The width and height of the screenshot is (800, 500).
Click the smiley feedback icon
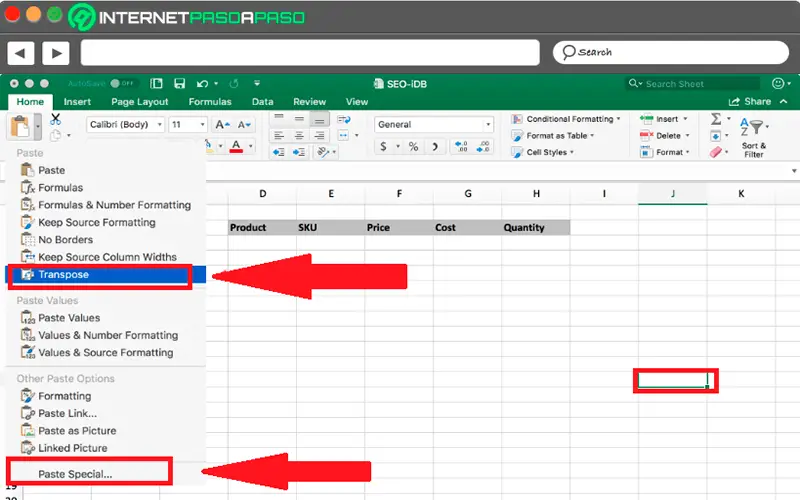coord(778,83)
